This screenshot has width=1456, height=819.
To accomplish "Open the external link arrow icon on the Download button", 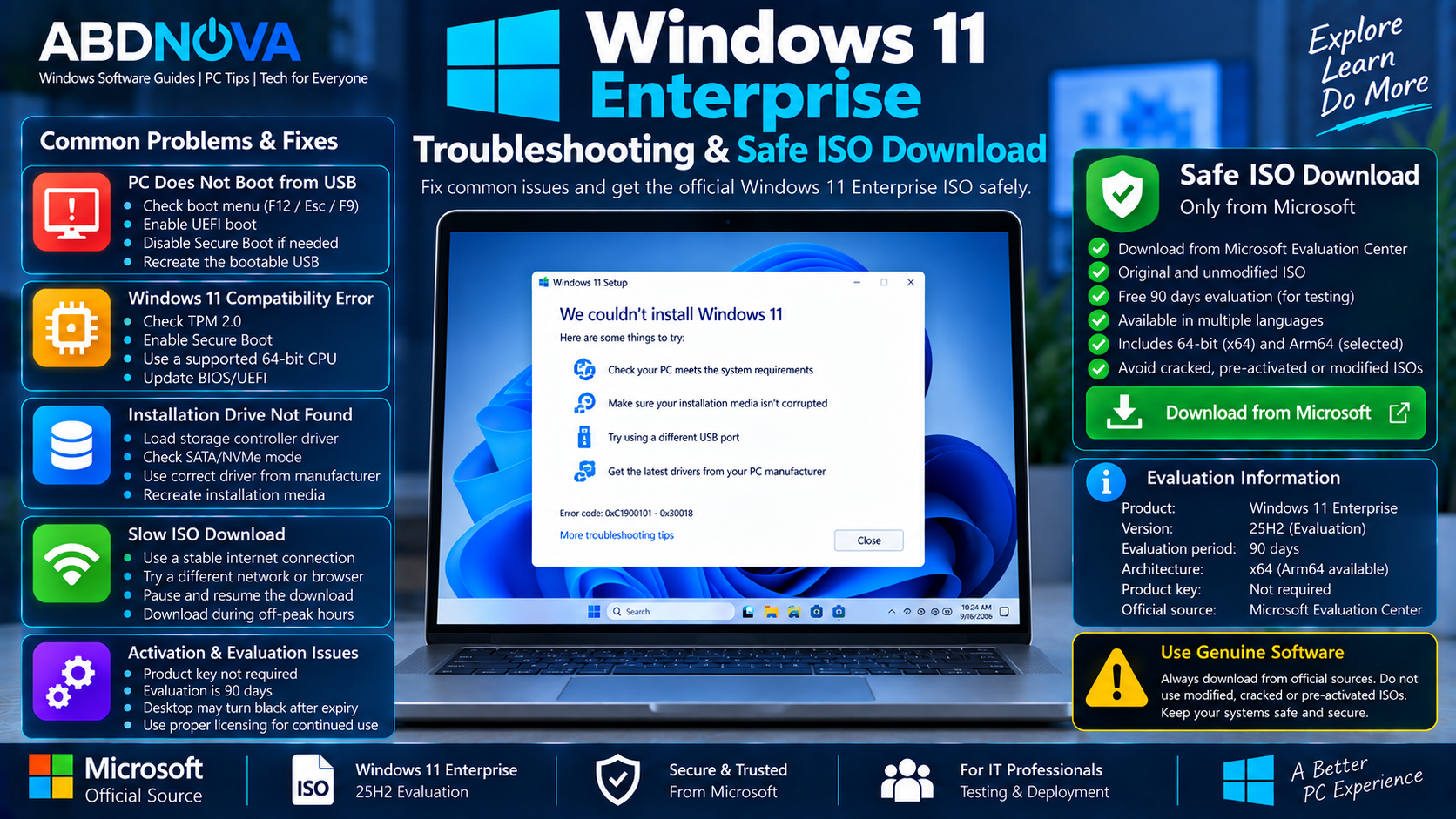I will (x=1399, y=413).
